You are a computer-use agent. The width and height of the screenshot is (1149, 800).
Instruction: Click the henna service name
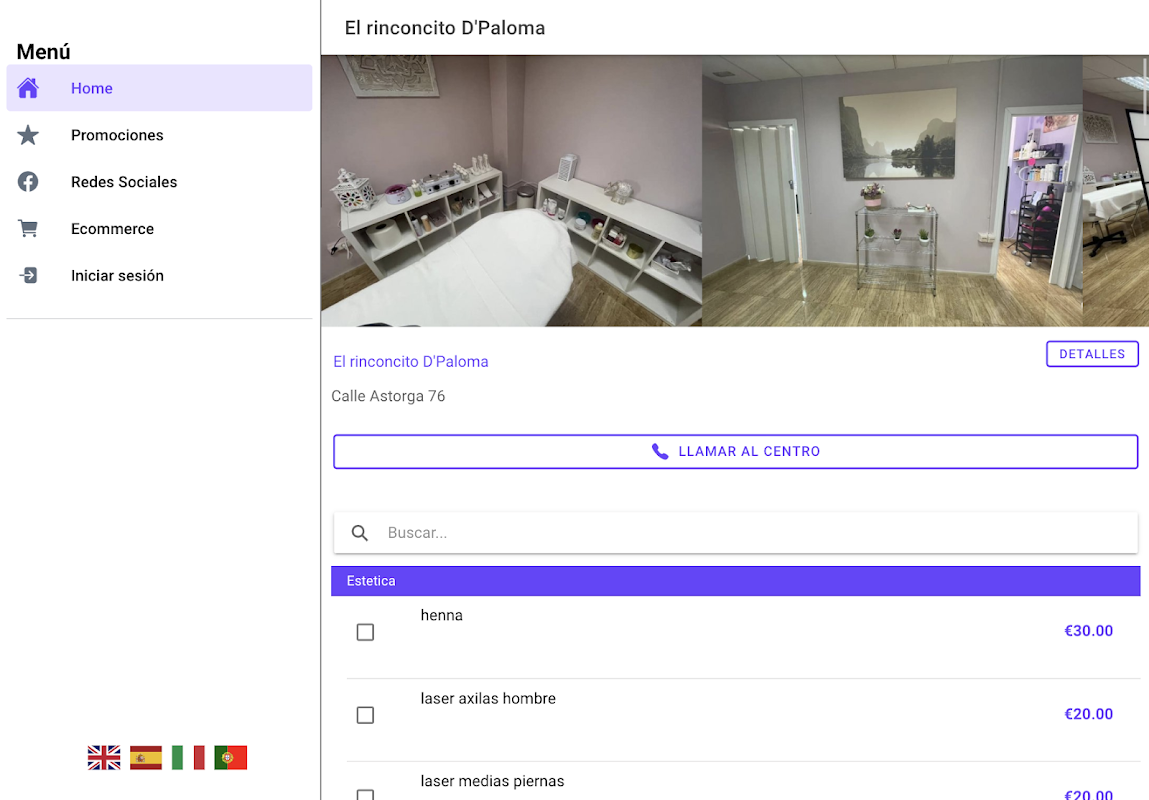(441, 615)
